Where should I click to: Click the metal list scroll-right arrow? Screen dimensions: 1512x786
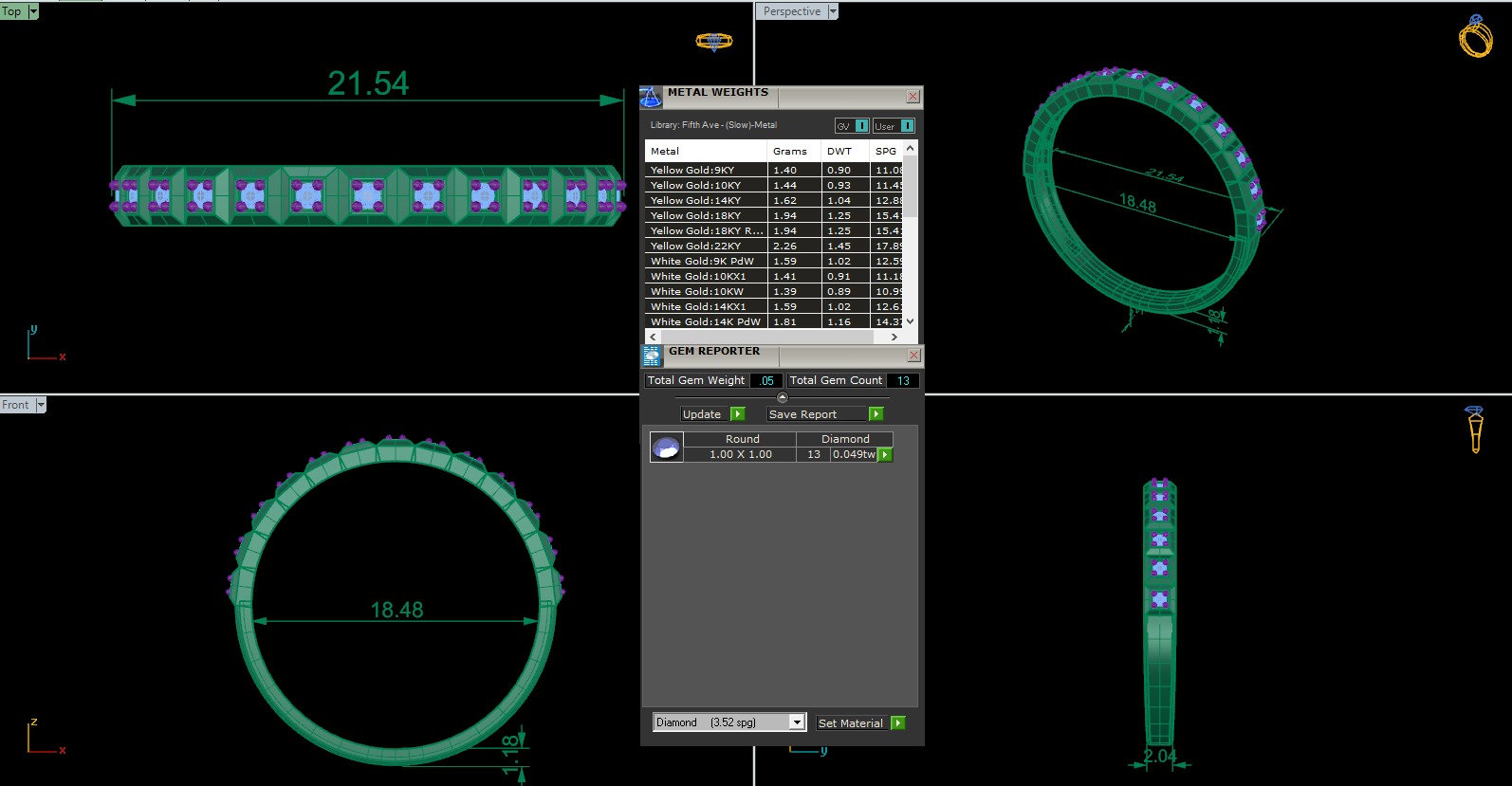[x=894, y=337]
